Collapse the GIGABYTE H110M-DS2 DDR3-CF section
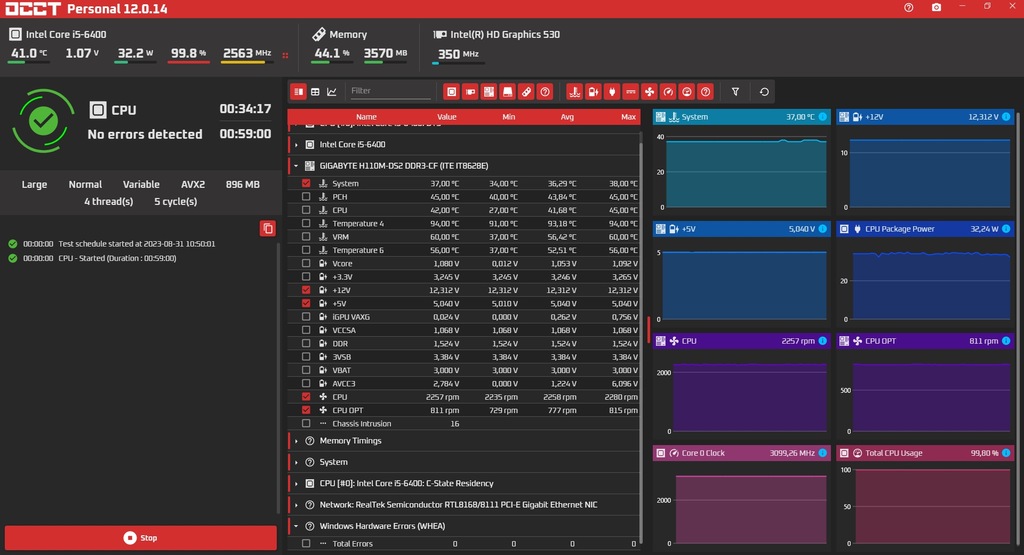This screenshot has width=1024, height=555. (296, 165)
